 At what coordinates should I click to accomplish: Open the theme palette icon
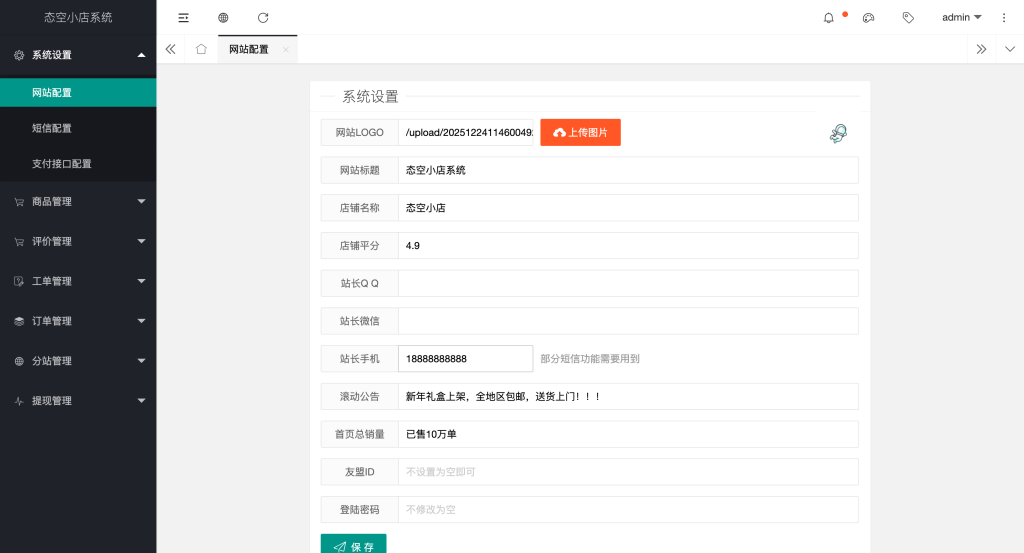pyautogui.click(x=869, y=18)
